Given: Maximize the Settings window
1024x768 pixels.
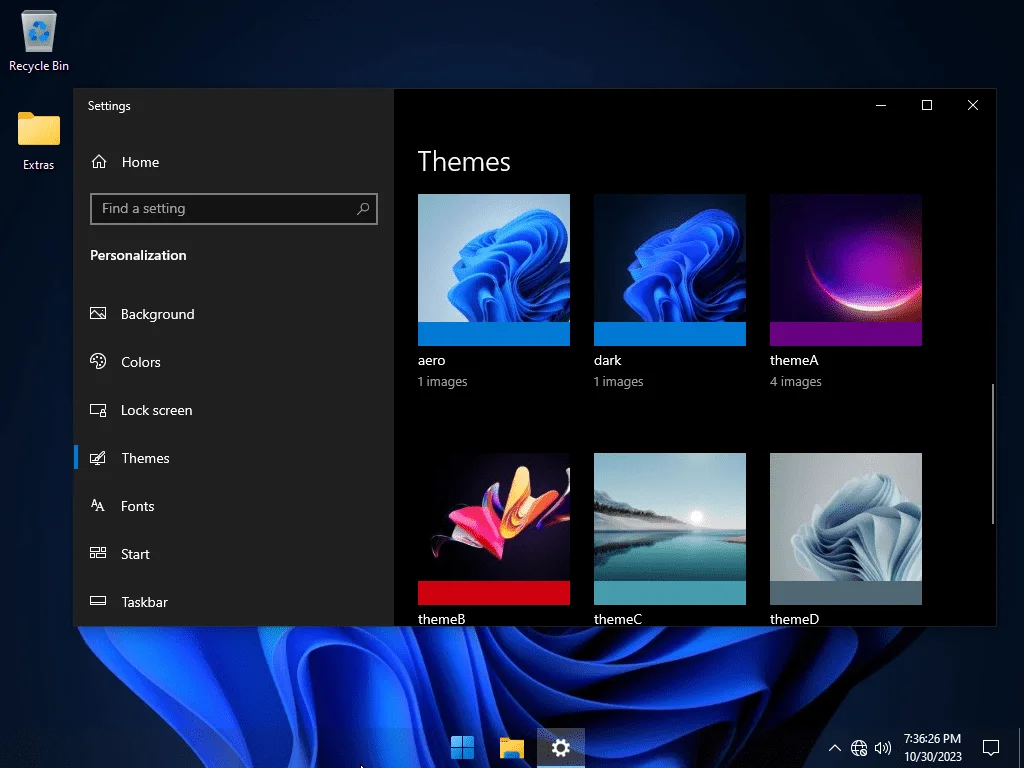Looking at the screenshot, I should (x=927, y=105).
